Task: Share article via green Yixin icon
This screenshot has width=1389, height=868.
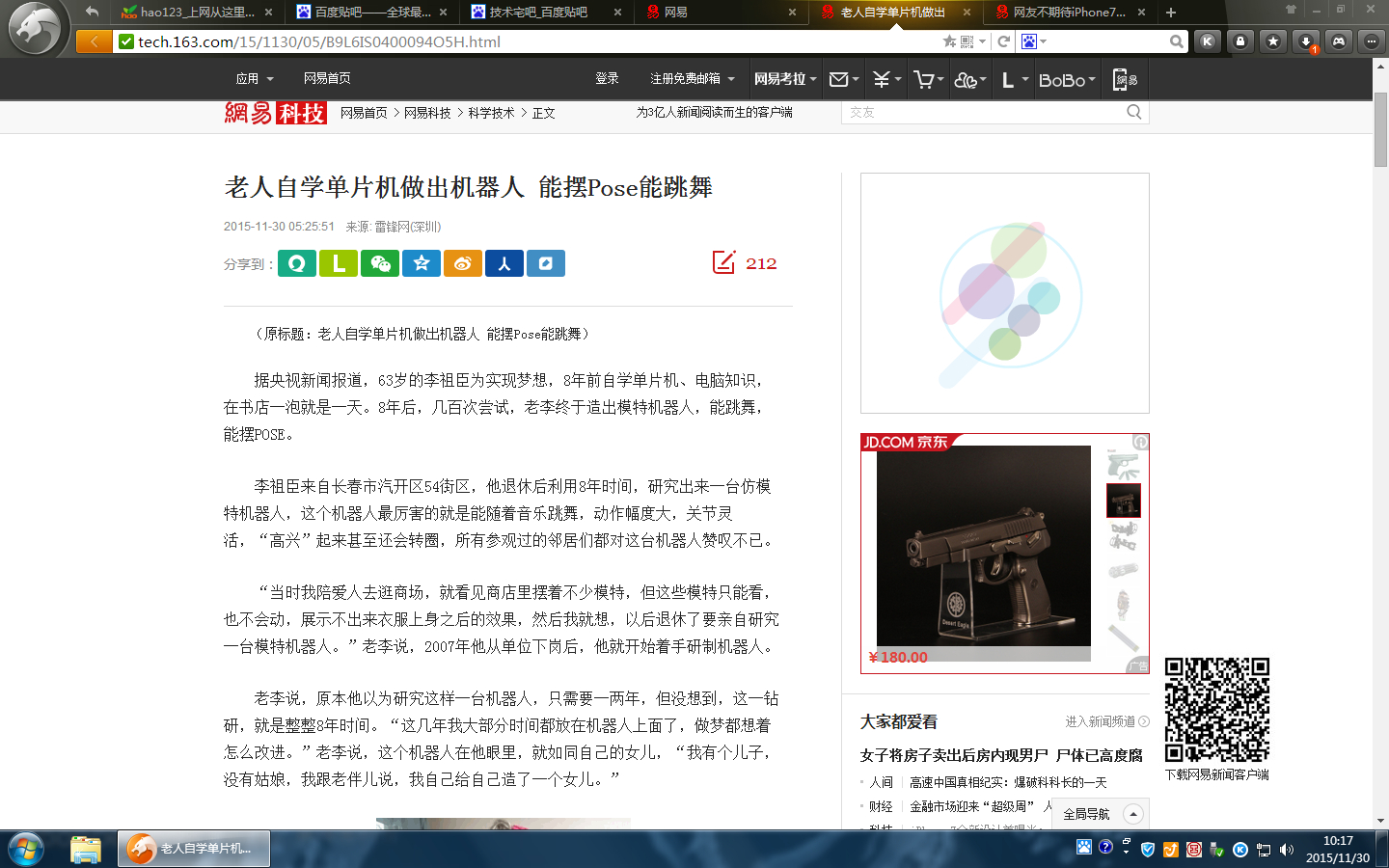Action: point(297,263)
